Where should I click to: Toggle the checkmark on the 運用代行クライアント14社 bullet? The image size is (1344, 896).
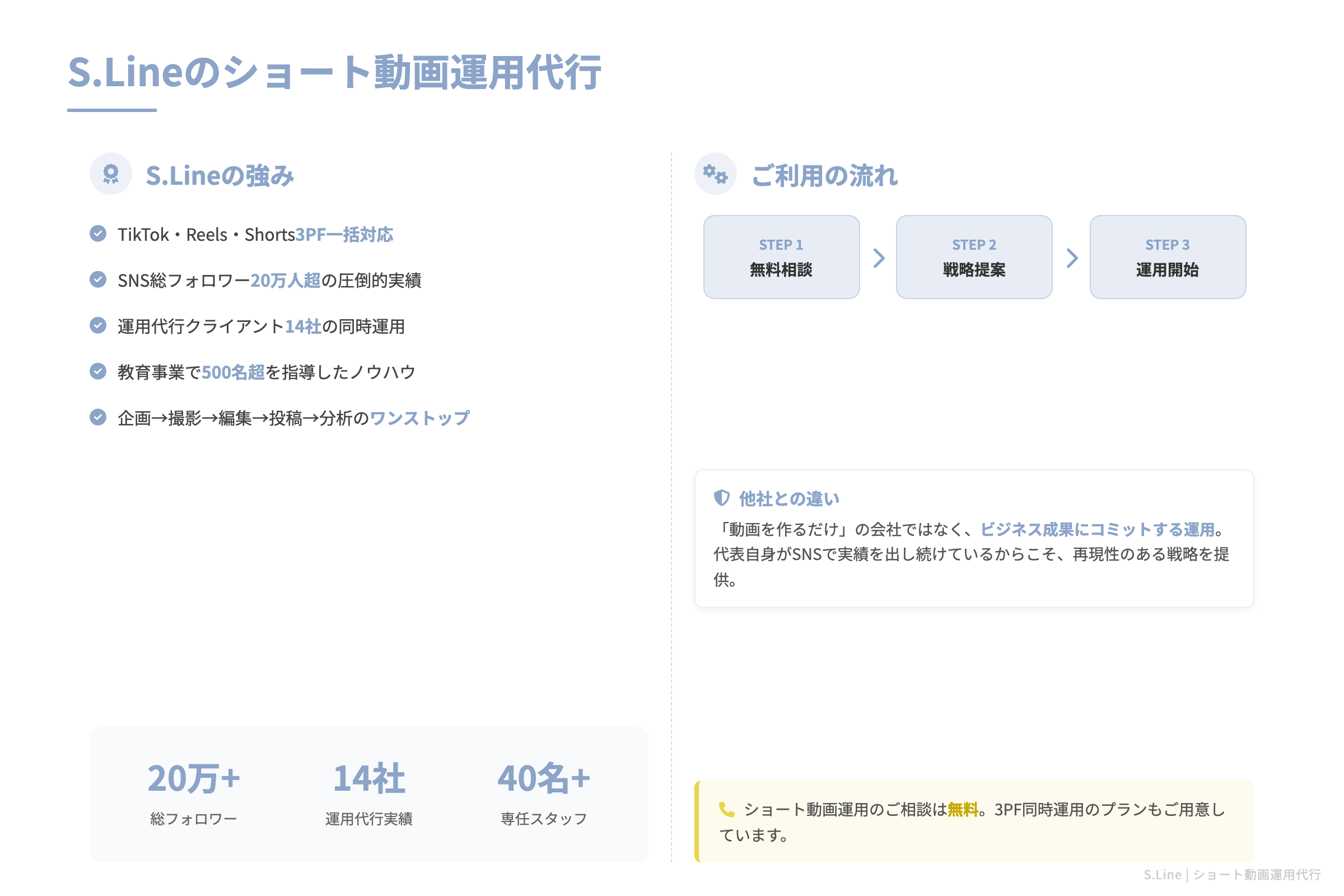coord(99,326)
